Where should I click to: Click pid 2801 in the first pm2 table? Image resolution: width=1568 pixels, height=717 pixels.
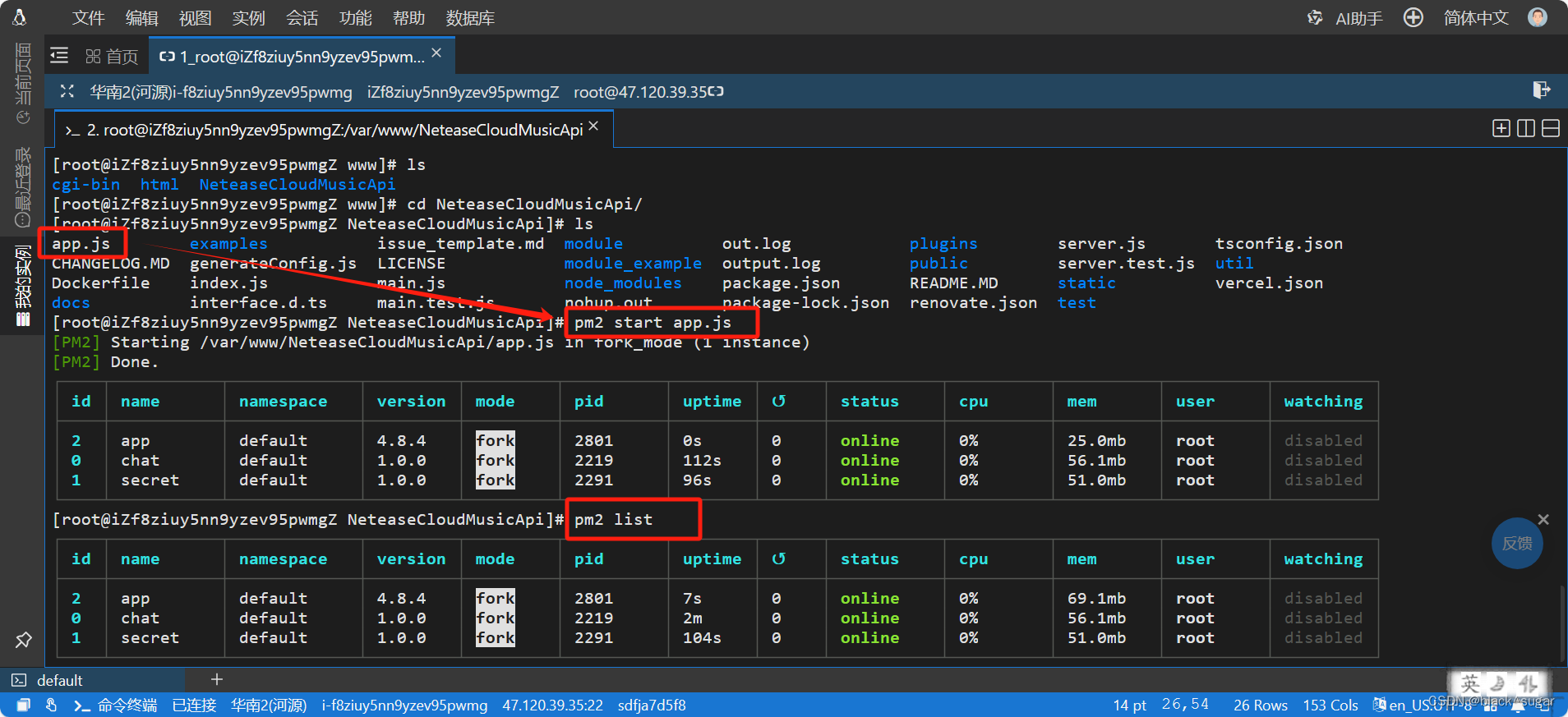coord(593,441)
